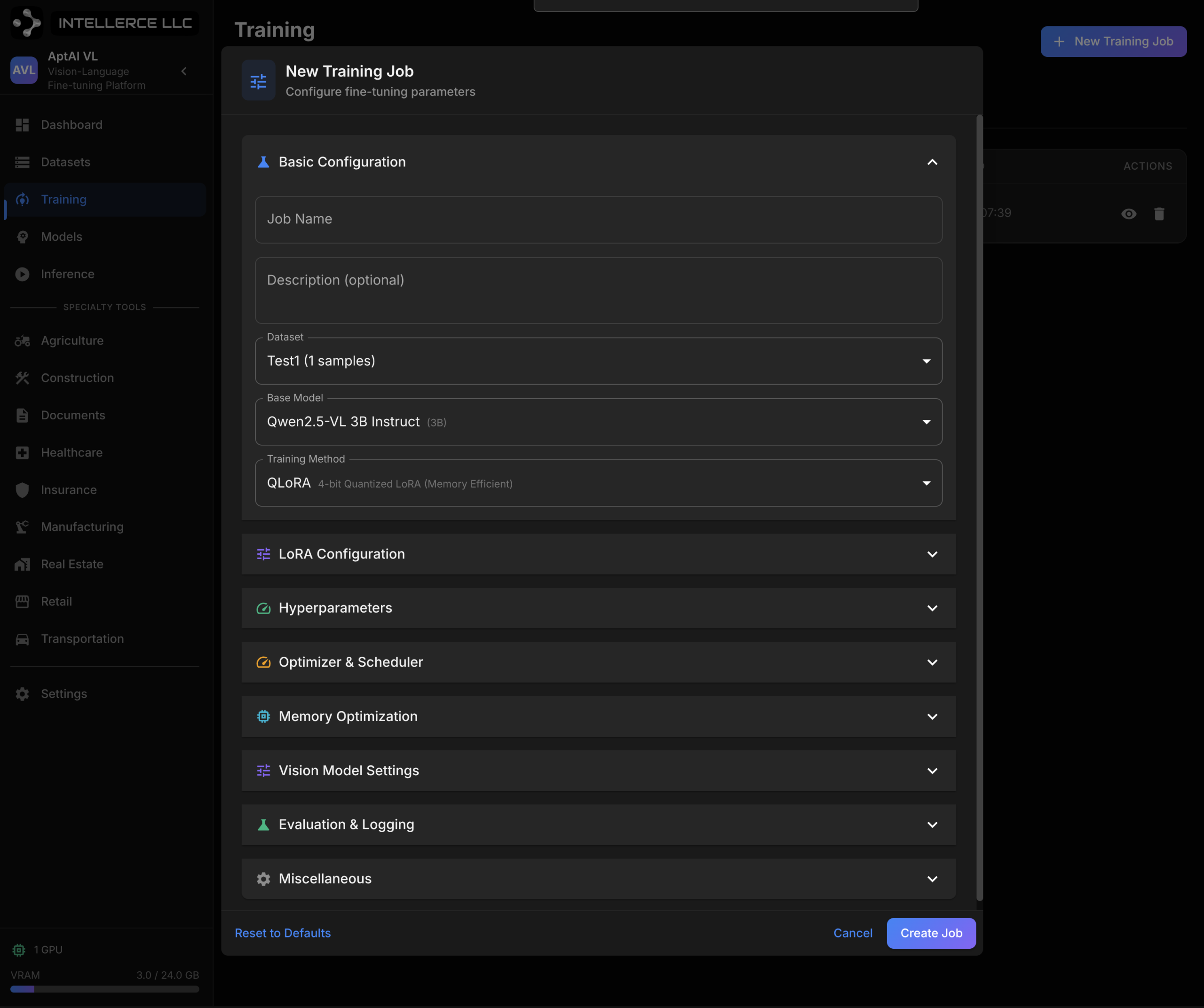Click the Documents file icon
The height and width of the screenshot is (1008, 1204).
click(23, 415)
